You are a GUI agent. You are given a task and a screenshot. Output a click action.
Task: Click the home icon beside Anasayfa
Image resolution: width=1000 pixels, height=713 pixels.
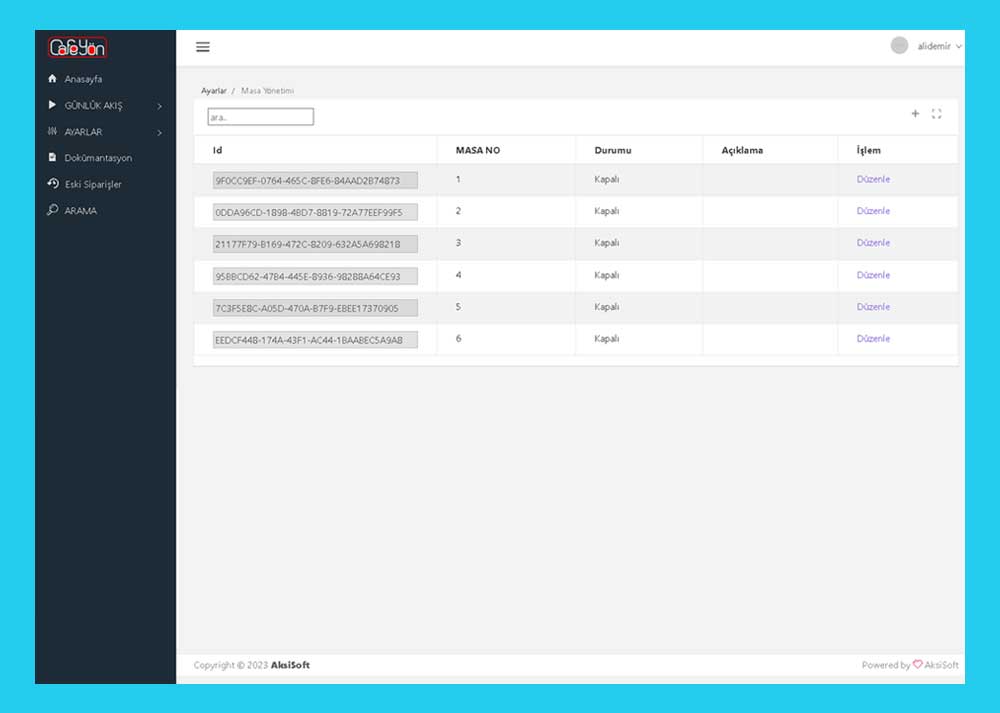point(52,79)
